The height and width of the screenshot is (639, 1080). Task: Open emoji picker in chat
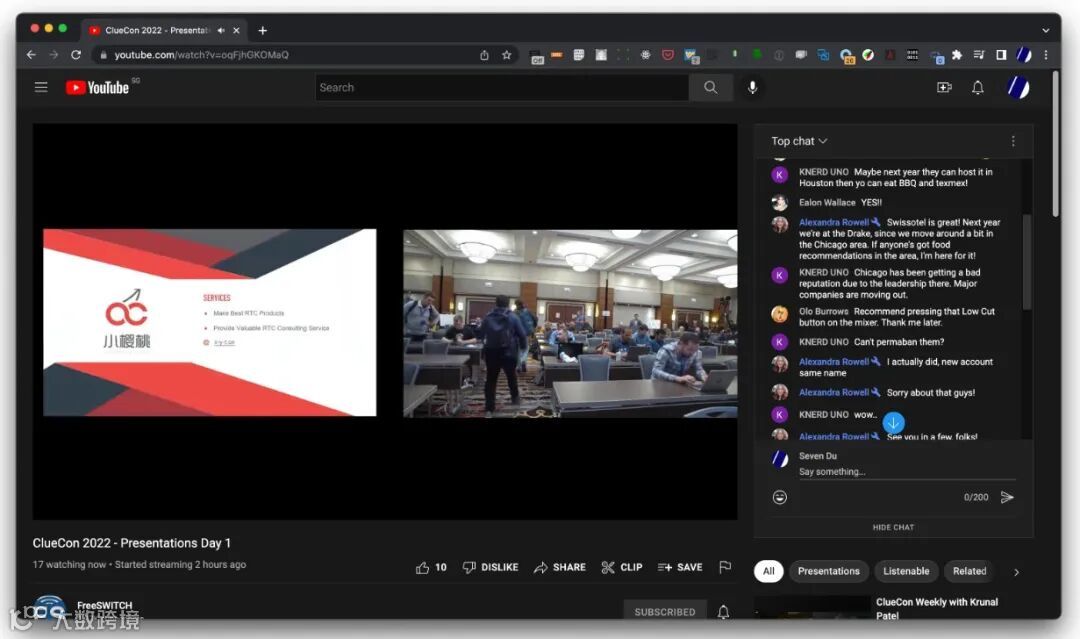click(779, 497)
